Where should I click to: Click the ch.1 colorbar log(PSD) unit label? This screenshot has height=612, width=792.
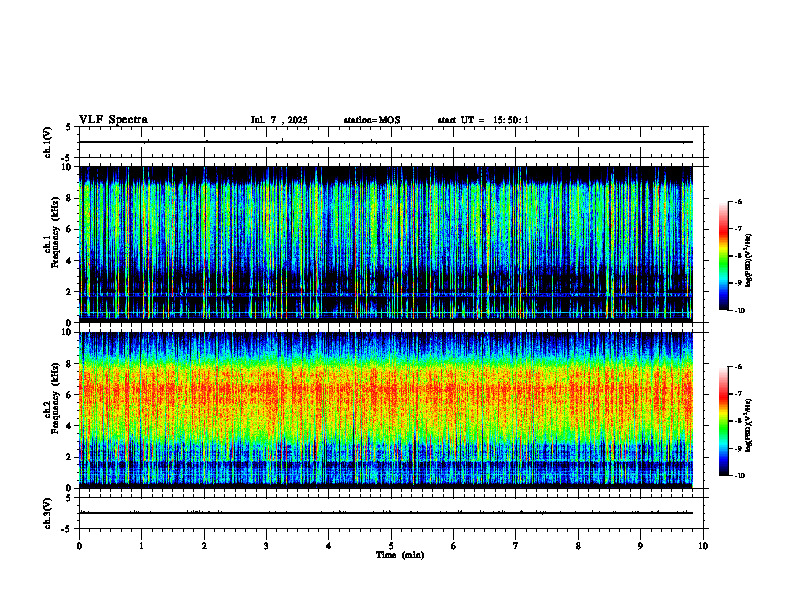click(749, 261)
